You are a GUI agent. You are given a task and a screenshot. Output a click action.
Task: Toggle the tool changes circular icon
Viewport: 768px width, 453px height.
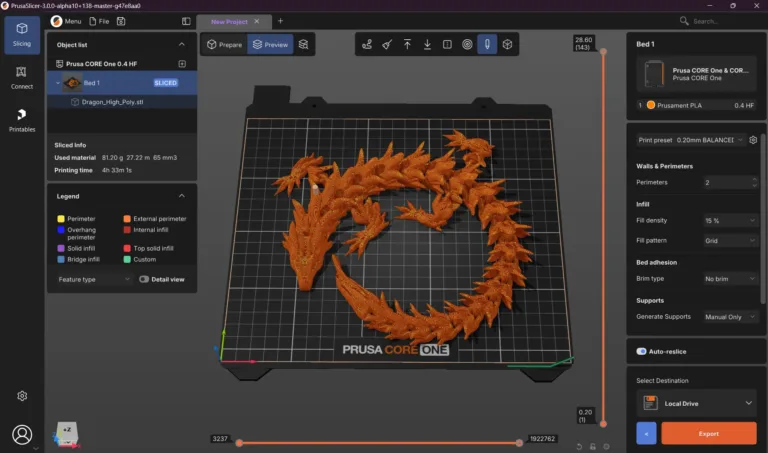click(x=467, y=45)
